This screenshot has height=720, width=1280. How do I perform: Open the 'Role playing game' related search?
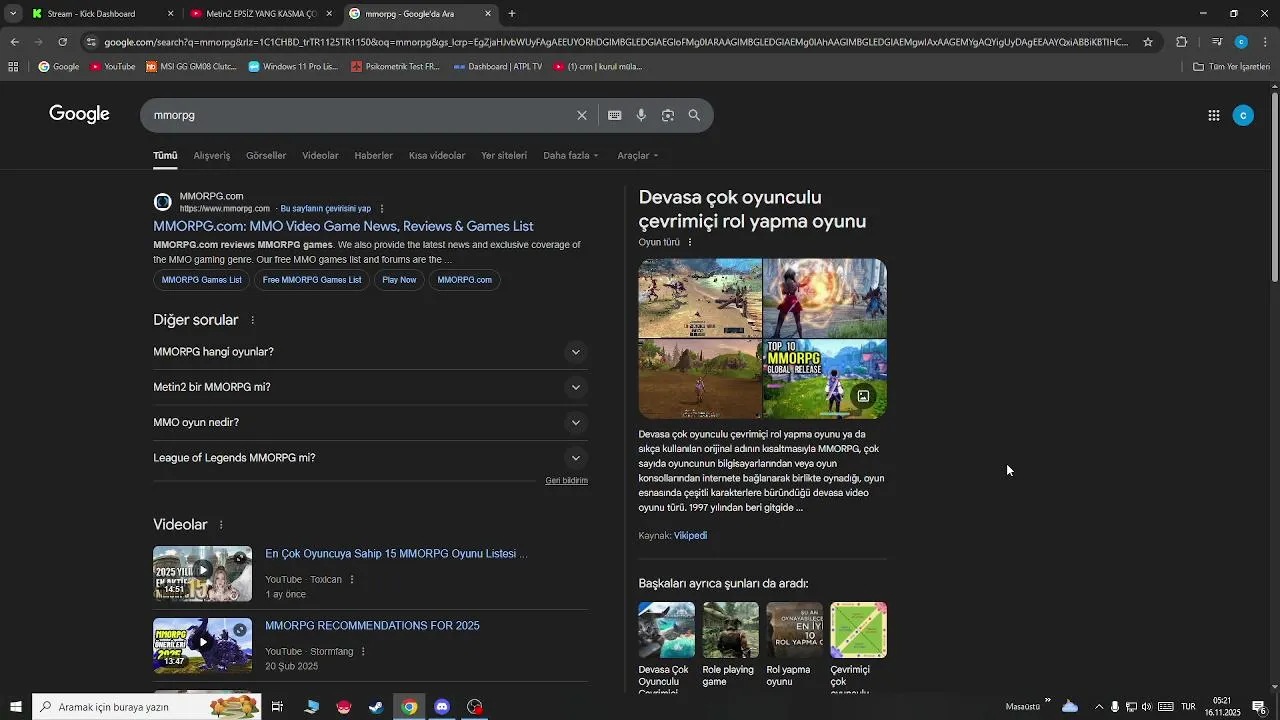pos(730,646)
